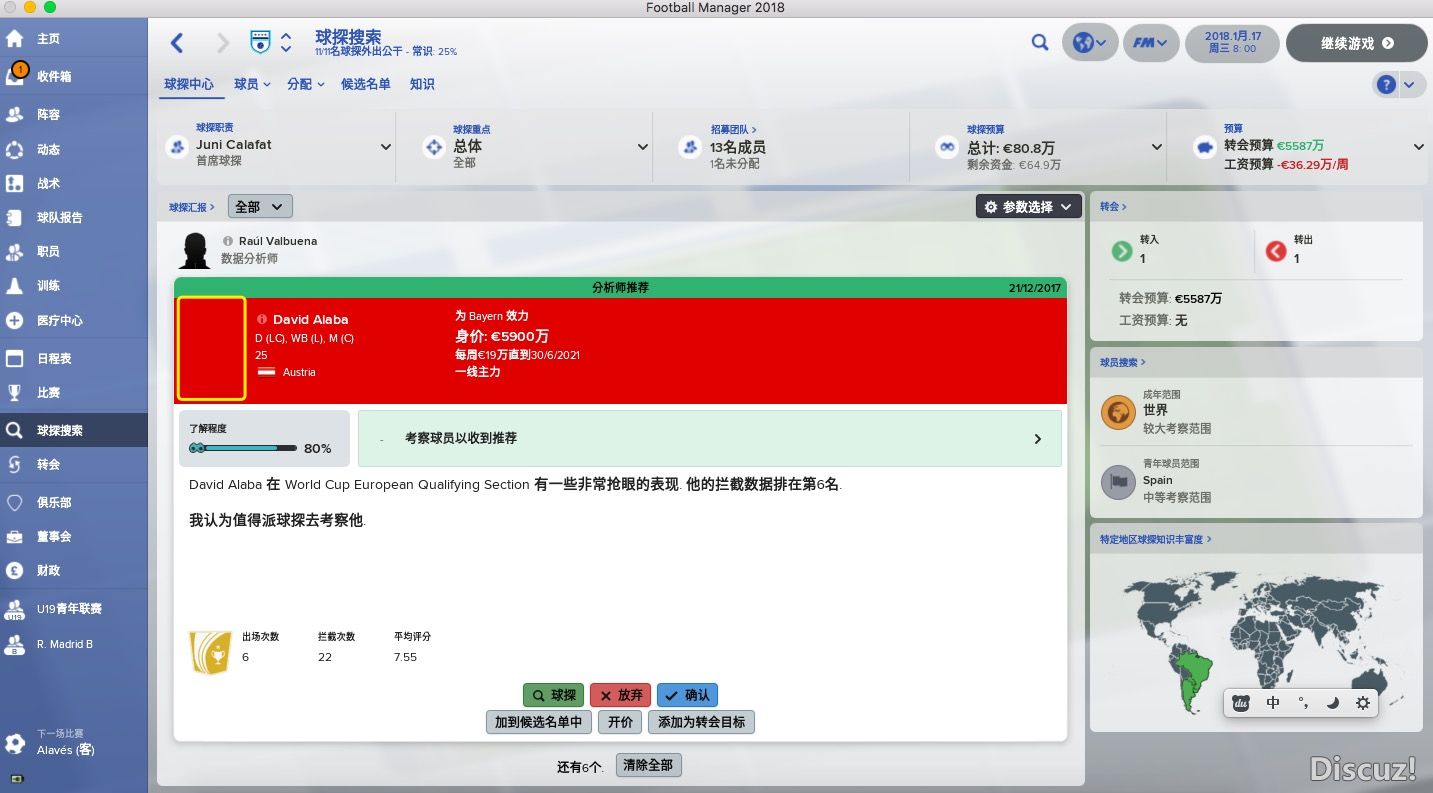
Task: Click the club badge icon in header
Action: [260, 43]
